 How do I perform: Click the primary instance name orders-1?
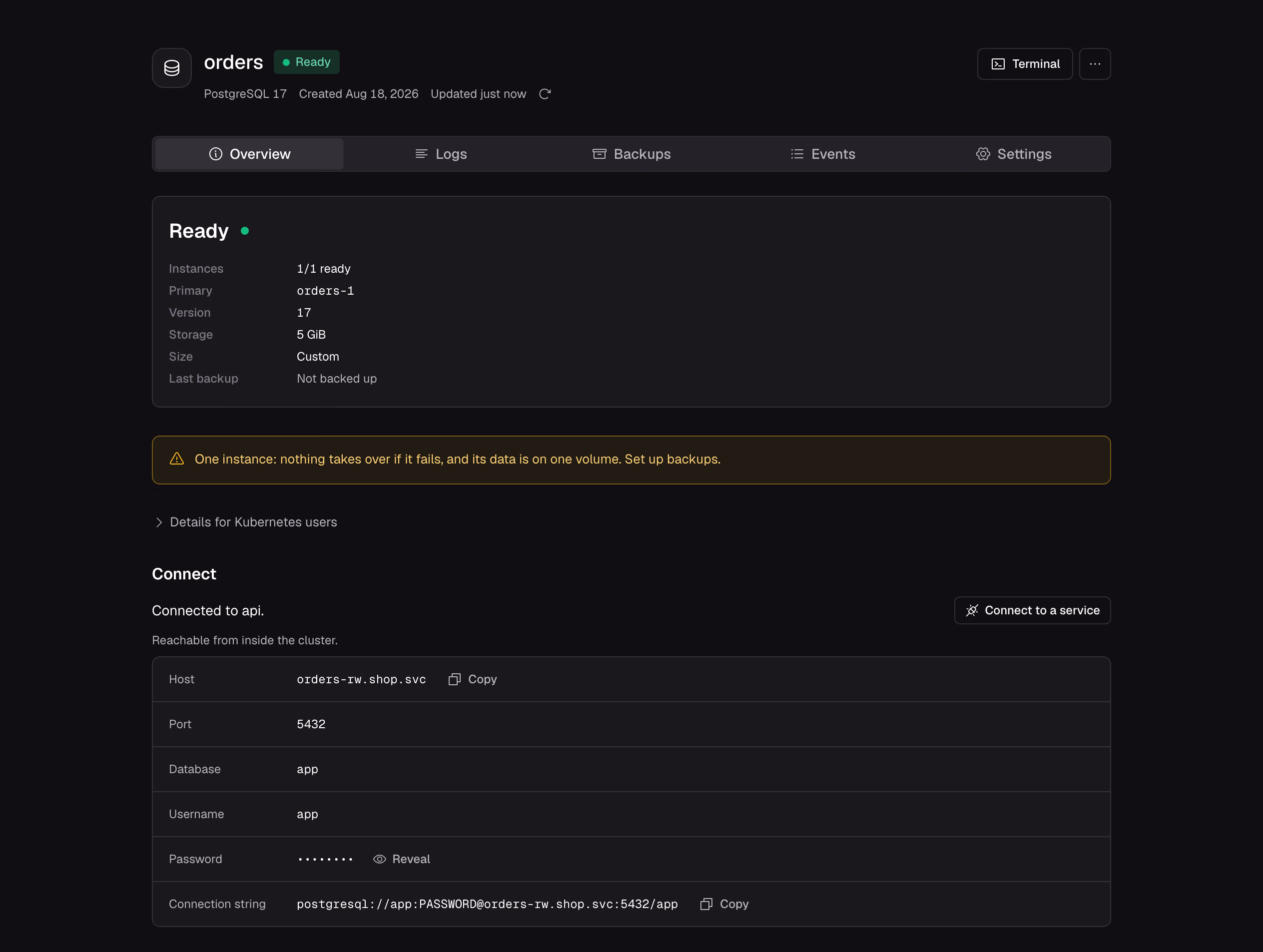325,291
